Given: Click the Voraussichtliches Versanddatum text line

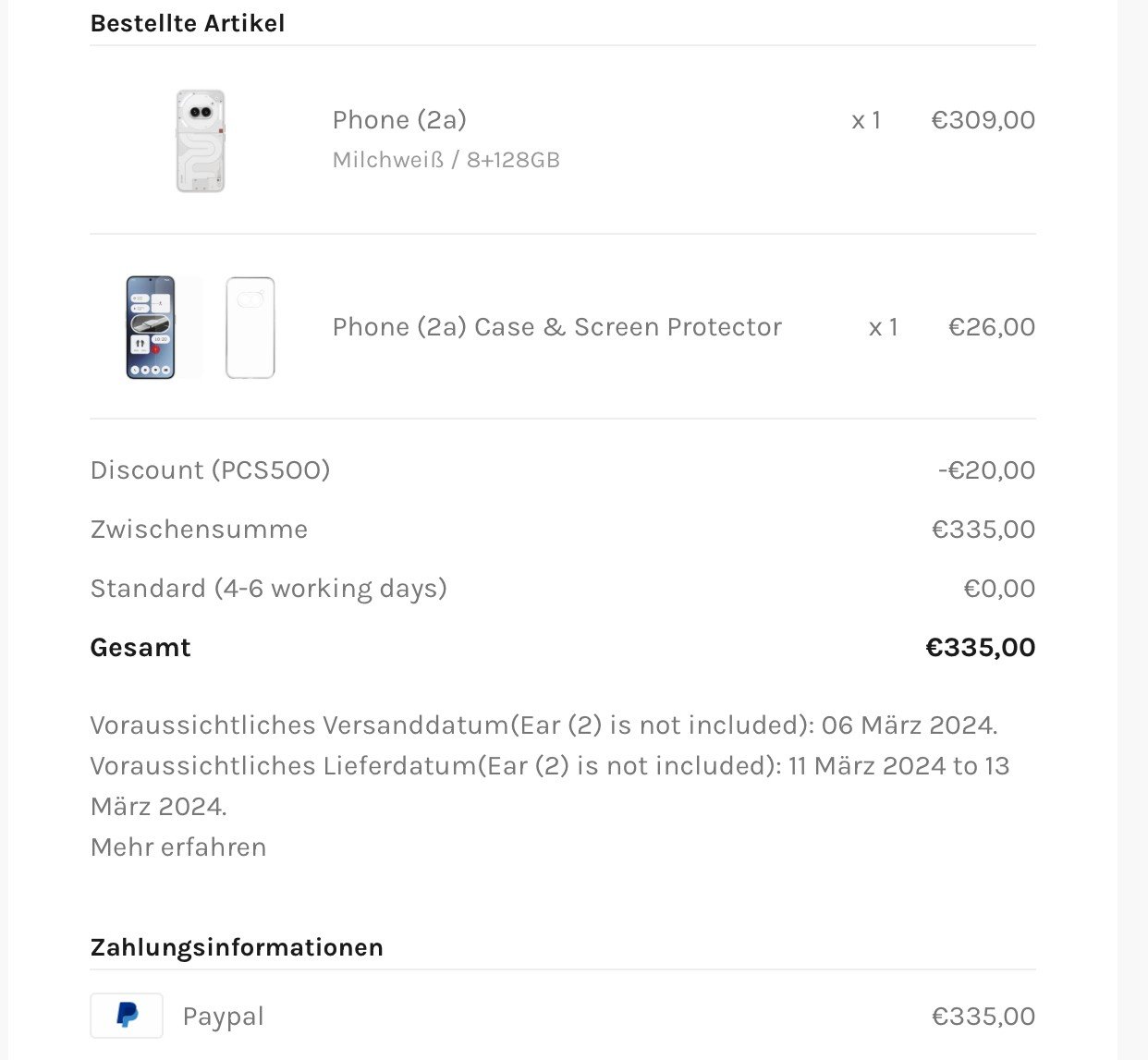Looking at the screenshot, I should [x=543, y=725].
